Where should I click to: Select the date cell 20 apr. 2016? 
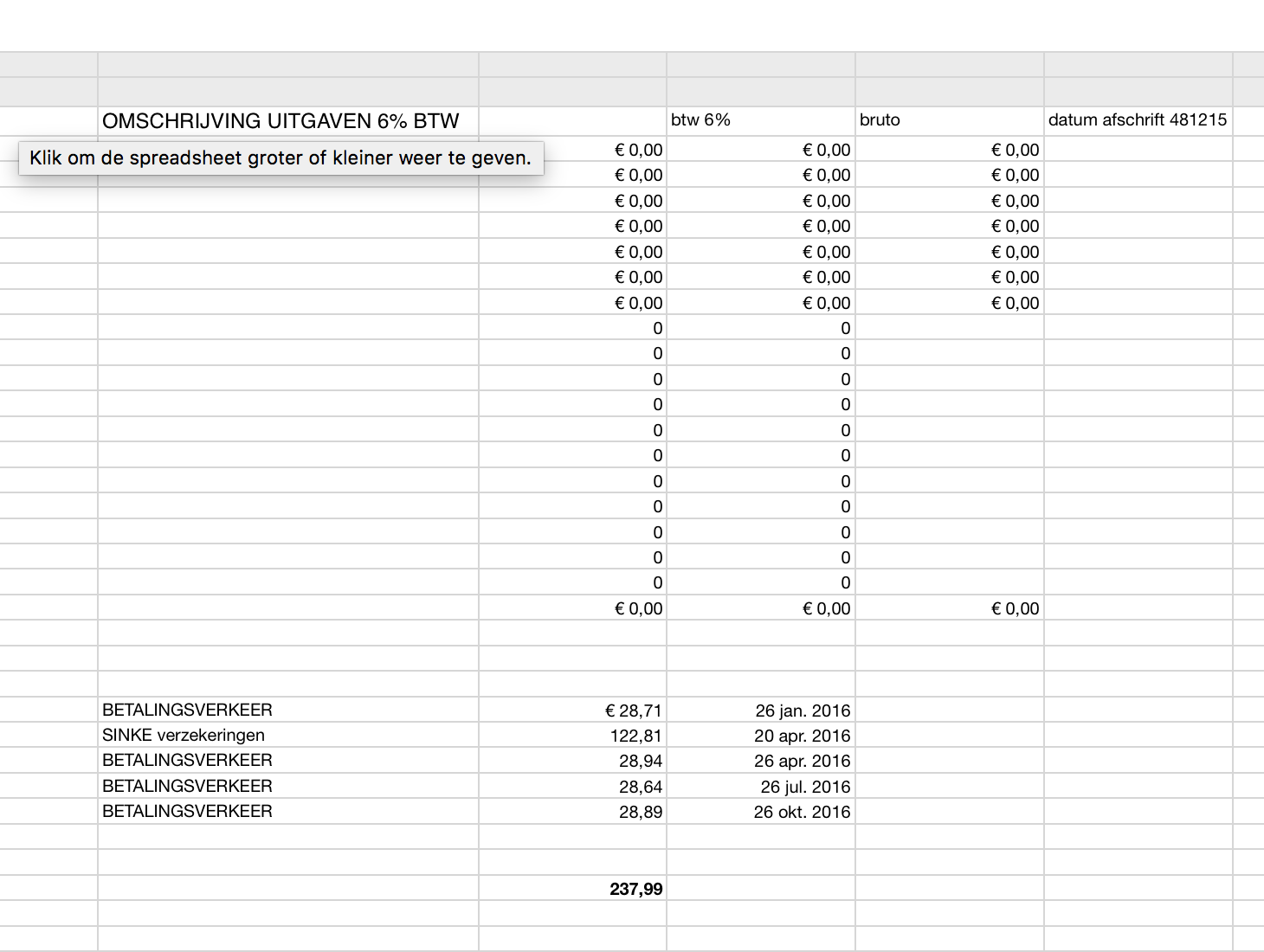(x=761, y=735)
